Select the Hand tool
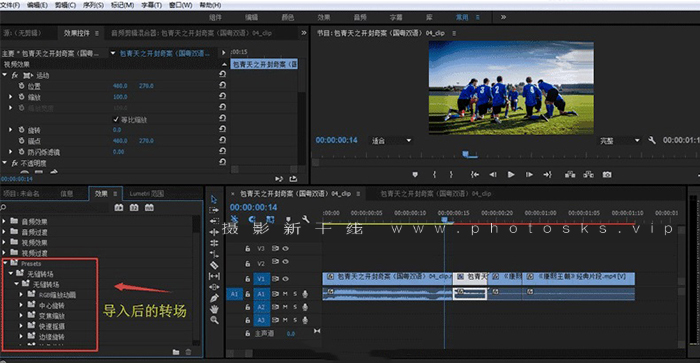700x363 pixels. click(x=214, y=309)
